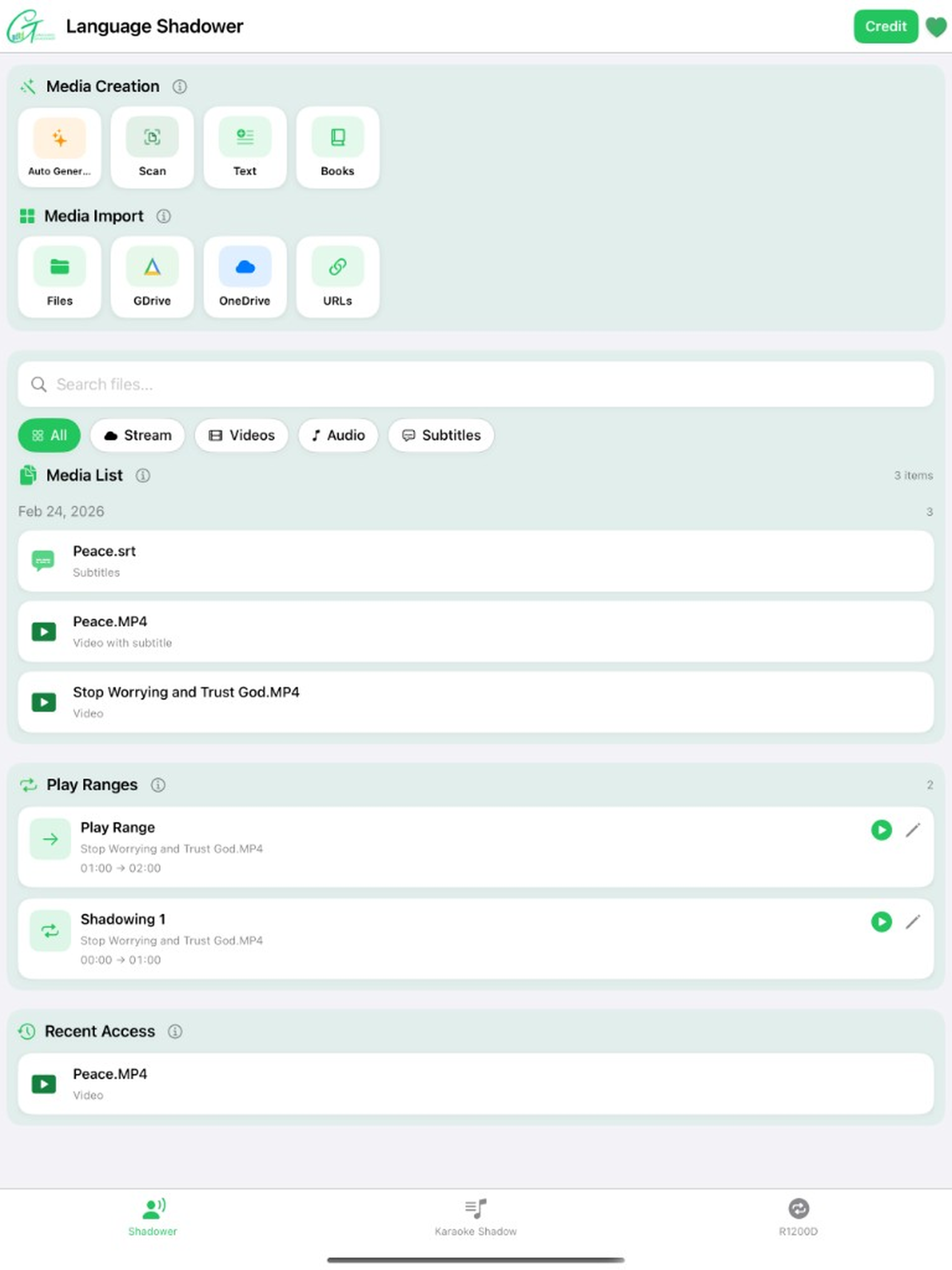The width and height of the screenshot is (952, 1270).
Task: Click the Recent Access heading
Action: pos(100,1032)
